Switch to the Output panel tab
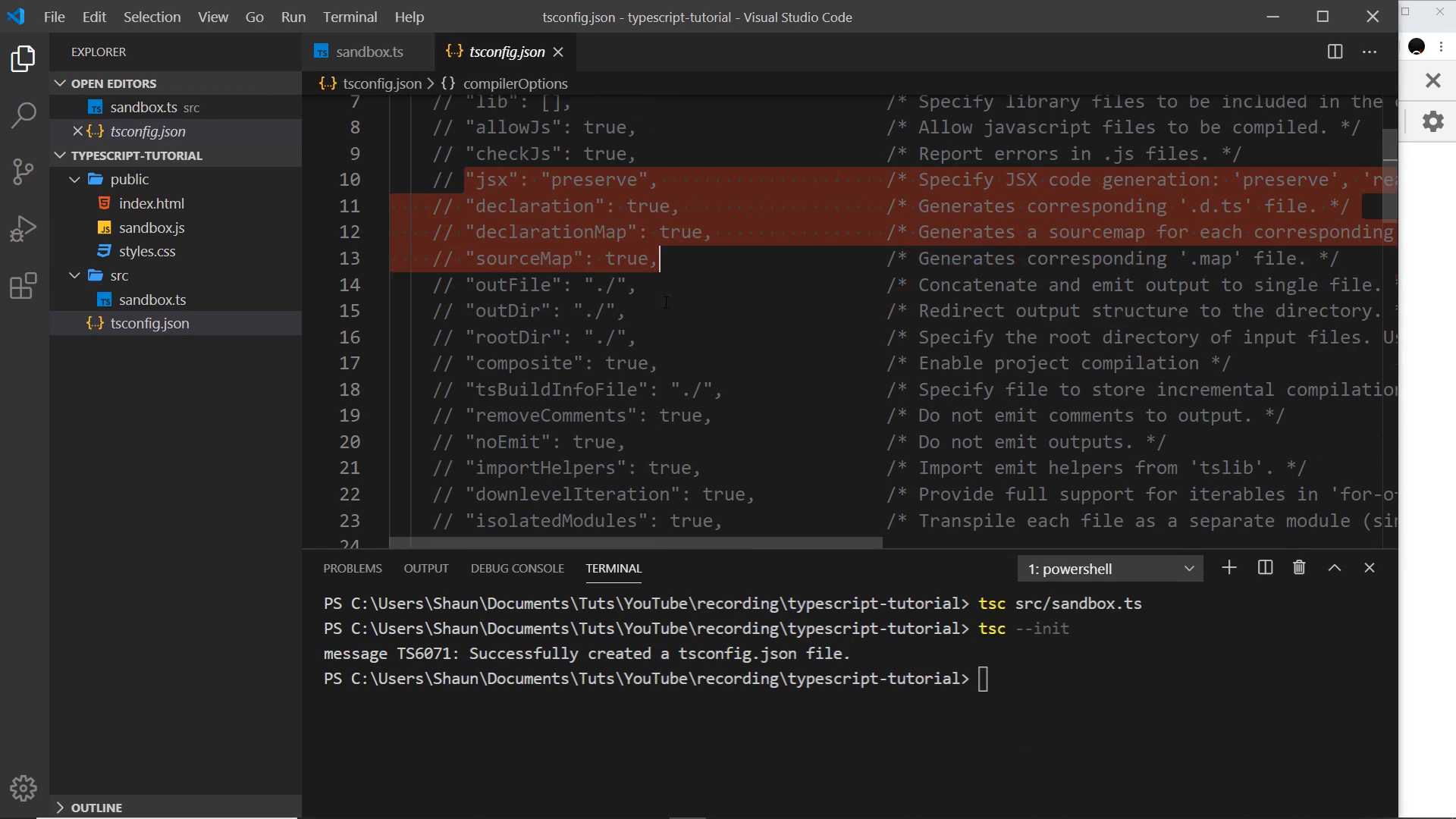This screenshot has height=819, width=1456. tap(426, 568)
